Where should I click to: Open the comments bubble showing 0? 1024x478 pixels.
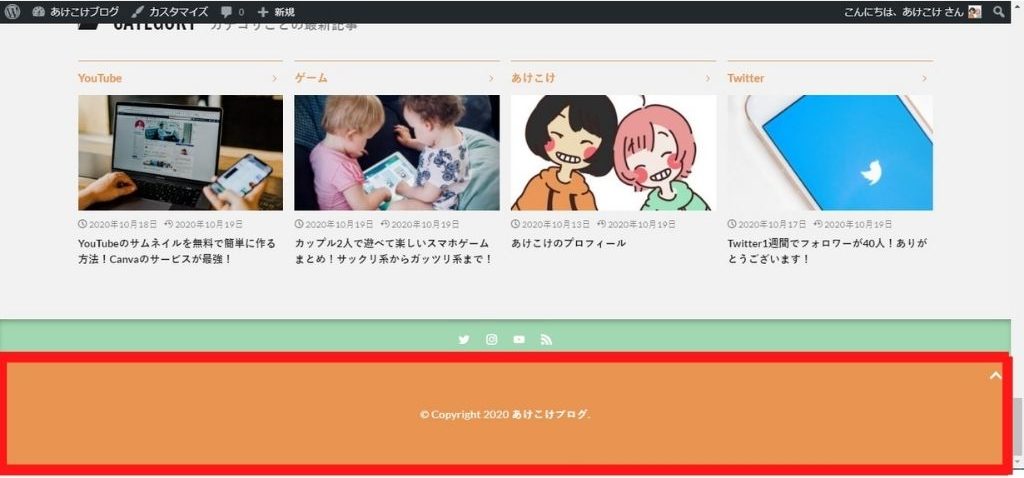pyautogui.click(x=232, y=12)
